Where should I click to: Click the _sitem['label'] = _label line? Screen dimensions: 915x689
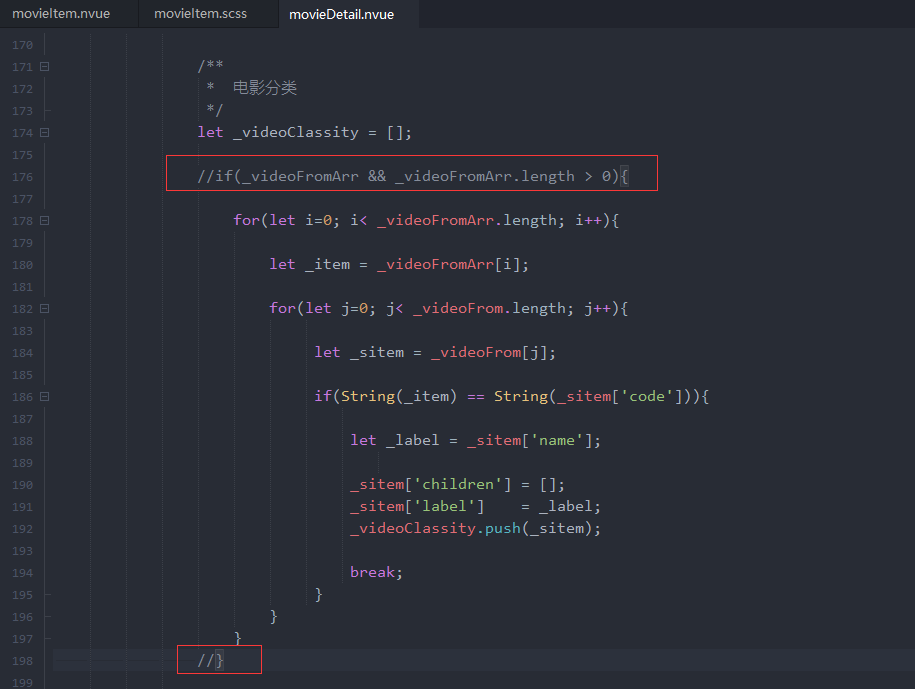pyautogui.click(x=475, y=506)
